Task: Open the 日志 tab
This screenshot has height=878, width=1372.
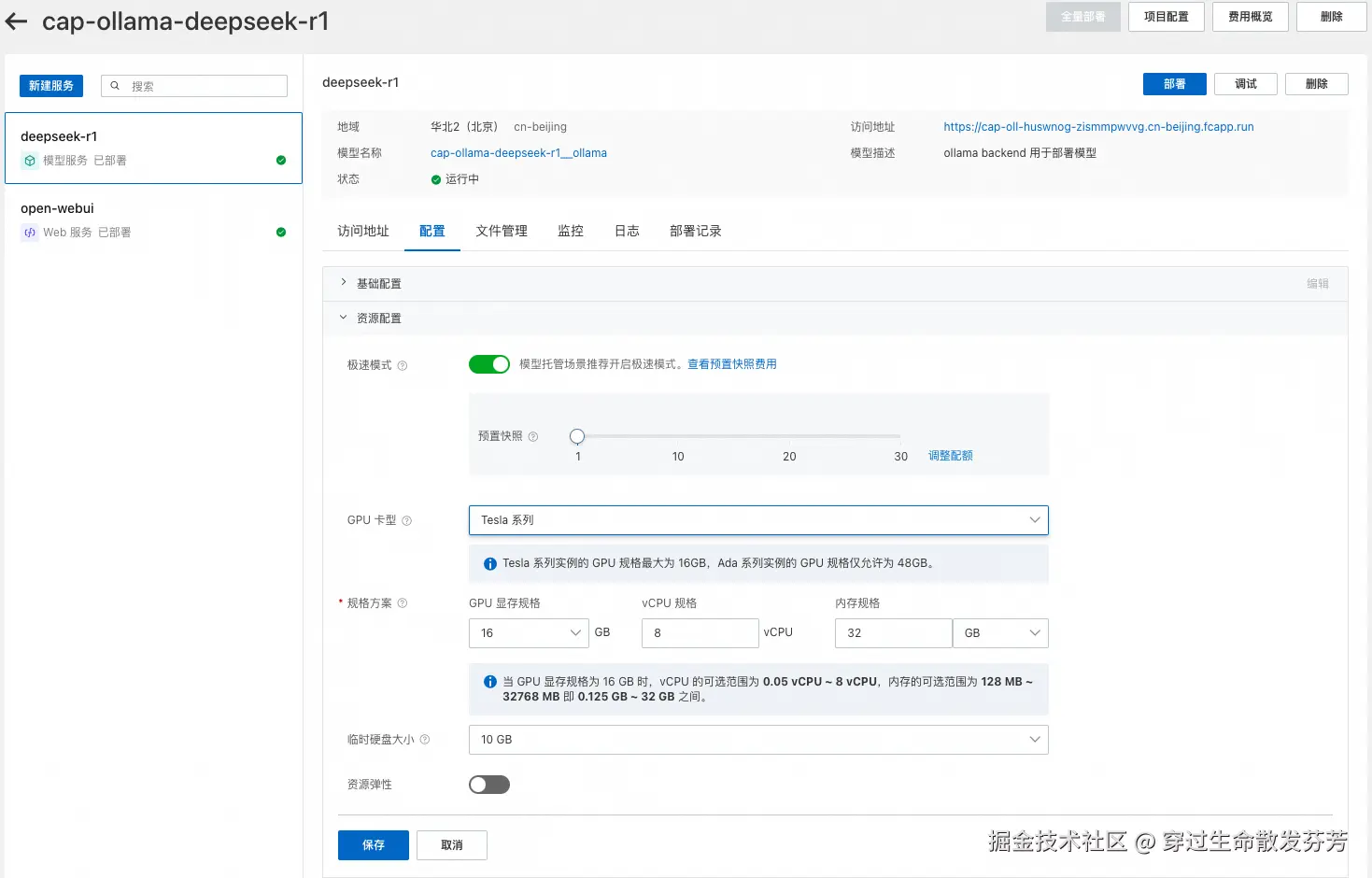Action: pos(627,231)
